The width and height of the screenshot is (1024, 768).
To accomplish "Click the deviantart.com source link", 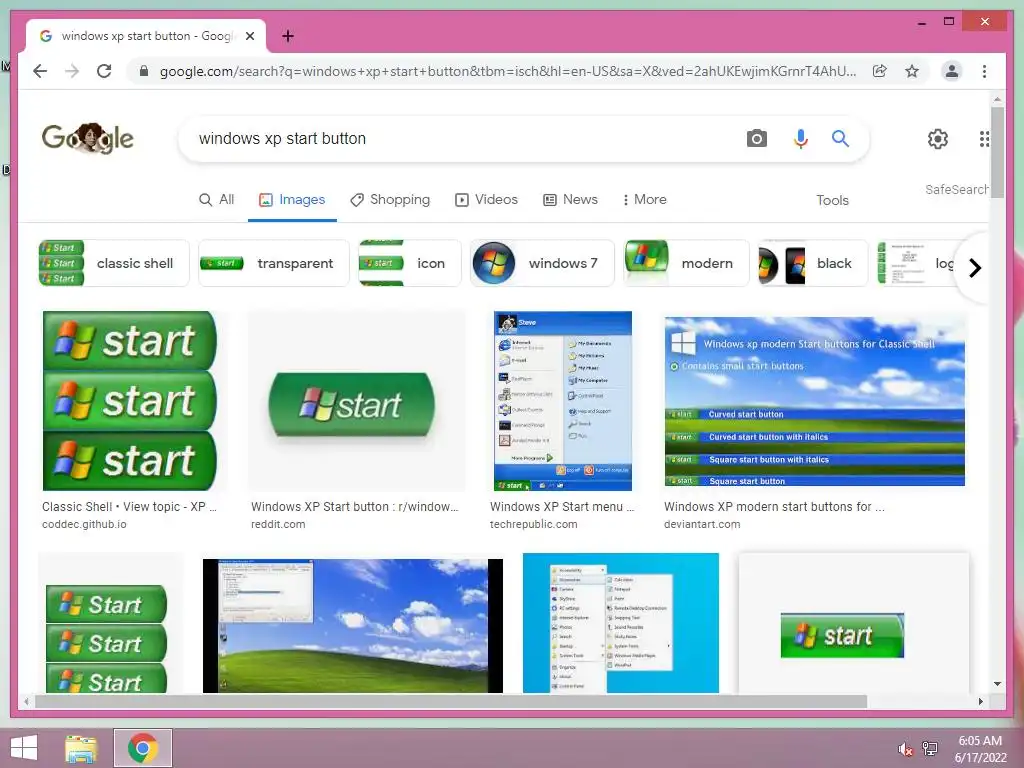I will coord(702,524).
